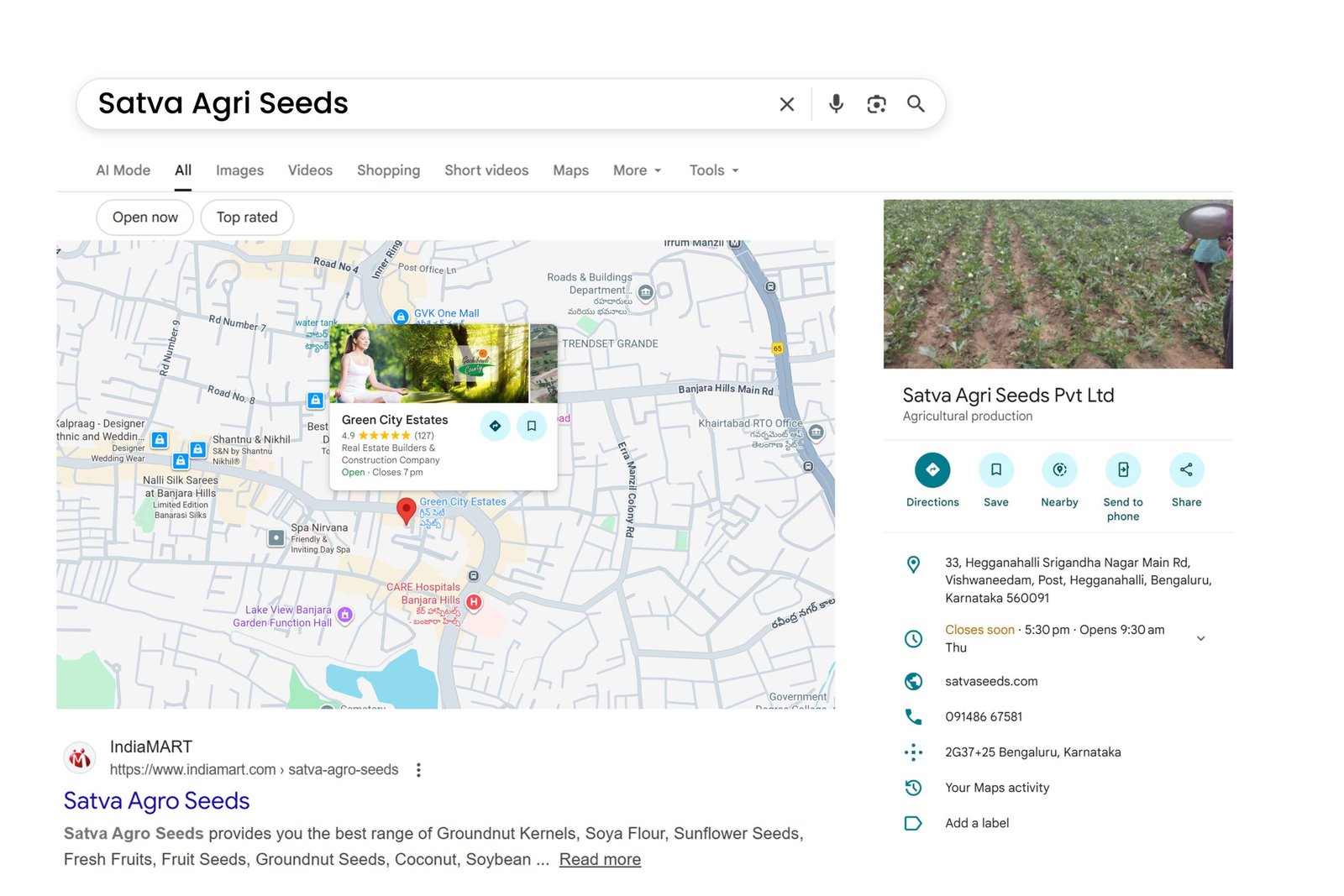Start voice search with microphone

(x=836, y=104)
